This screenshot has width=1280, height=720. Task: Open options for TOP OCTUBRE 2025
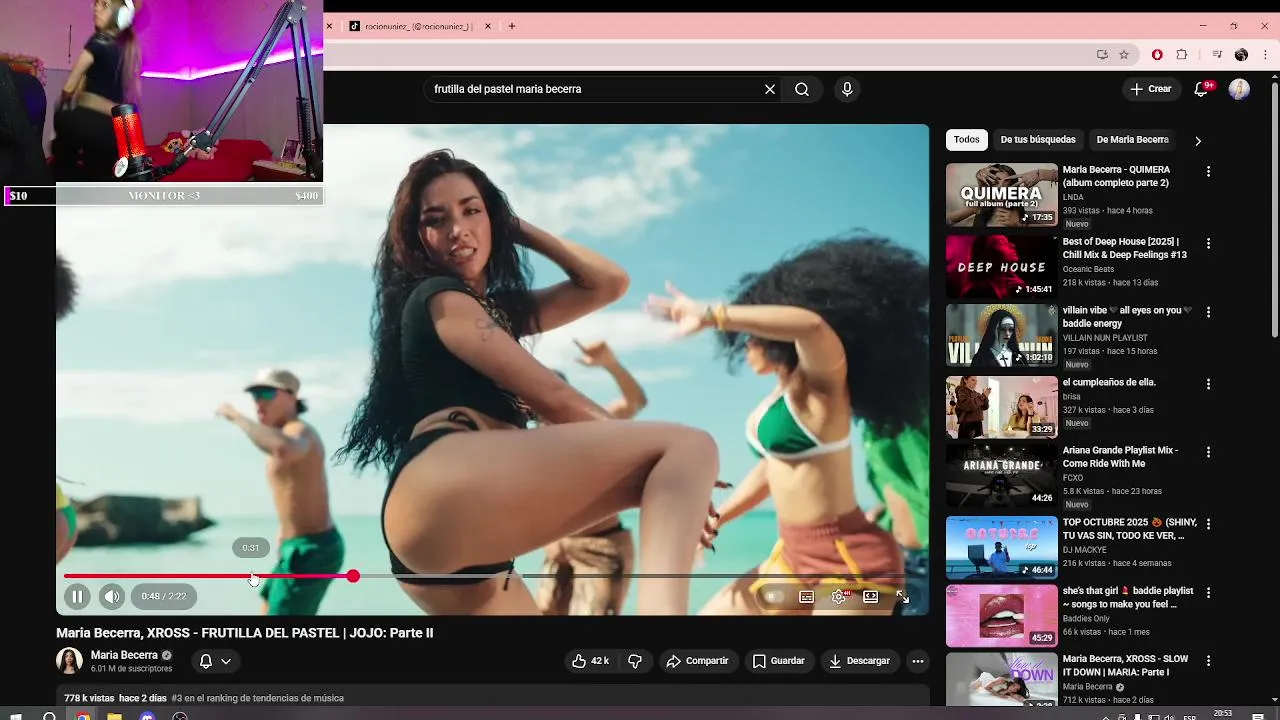[1208, 524]
